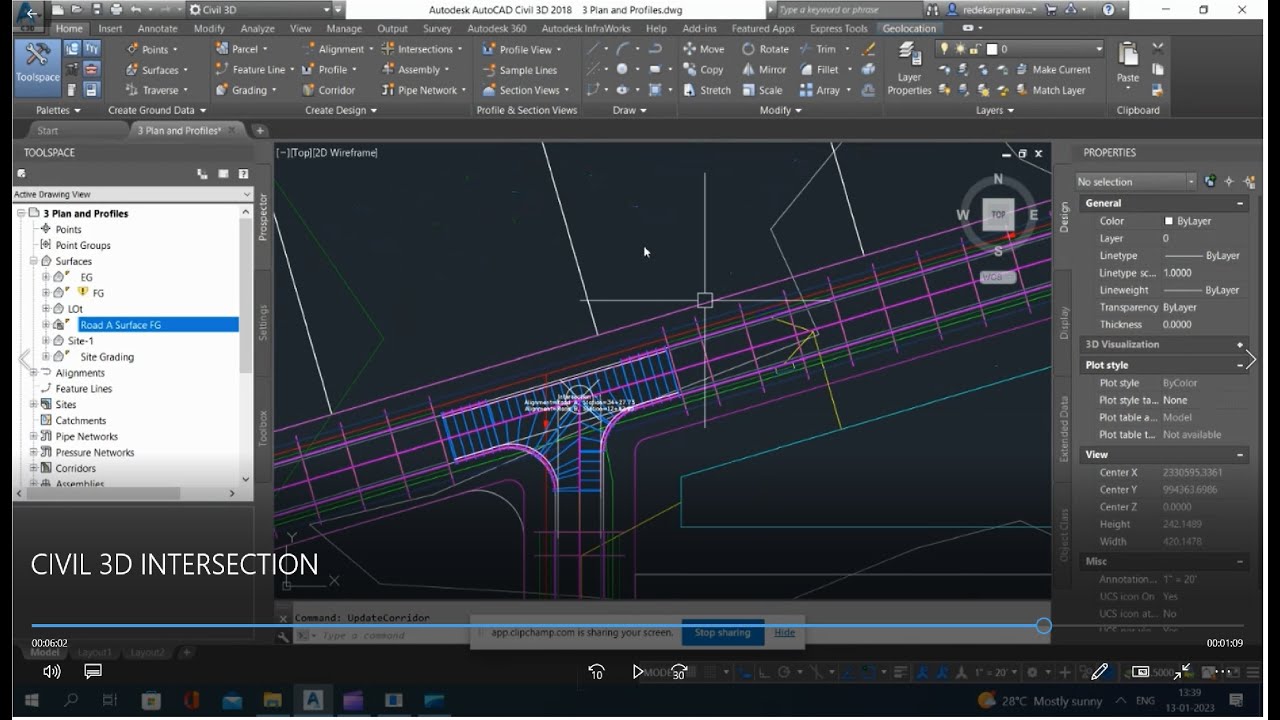Open the Output ribbon tab
The image size is (1280, 720).
pos(392,29)
